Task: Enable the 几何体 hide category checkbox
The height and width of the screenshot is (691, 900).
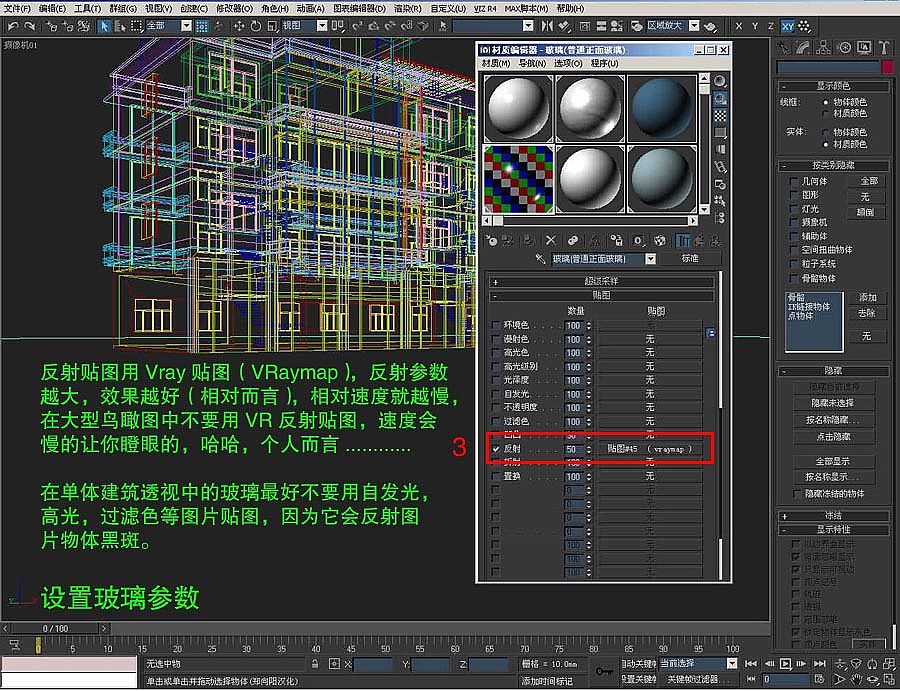Action: (x=793, y=181)
